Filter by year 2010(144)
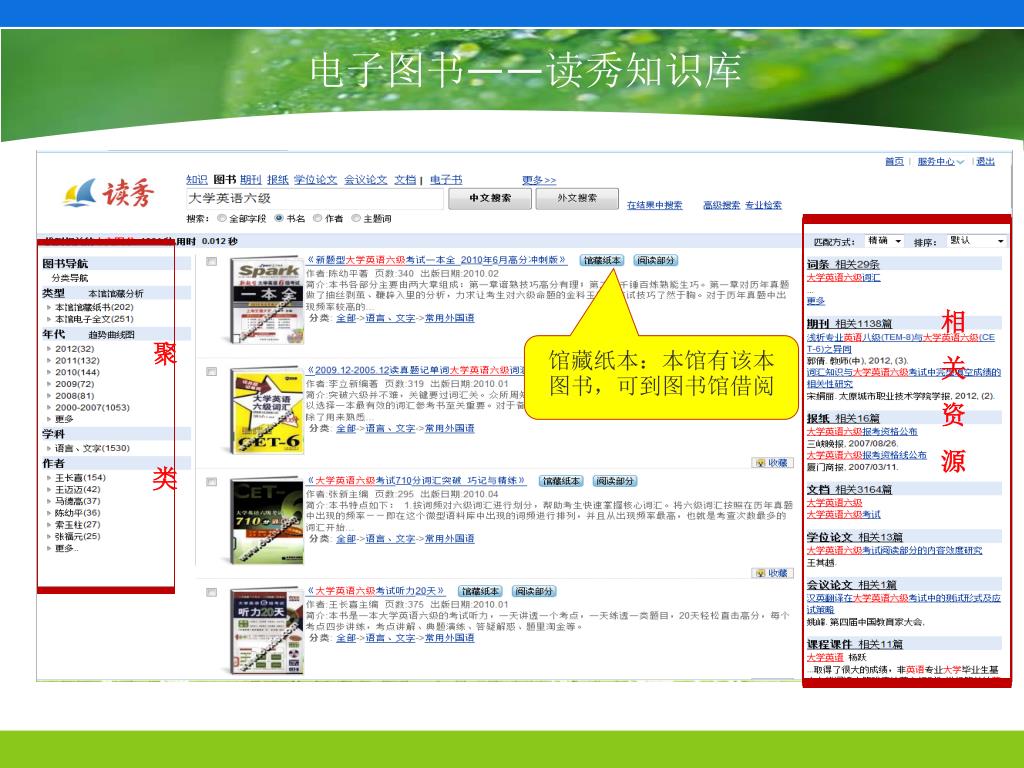The height and width of the screenshot is (768, 1024). 77,372
